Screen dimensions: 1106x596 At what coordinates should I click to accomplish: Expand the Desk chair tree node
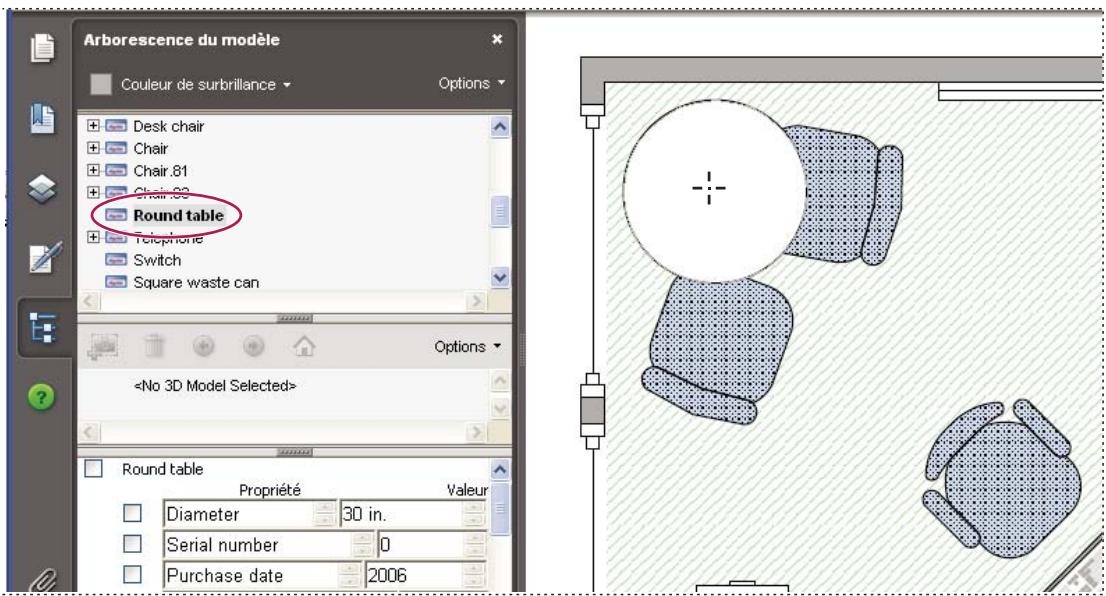94,127
